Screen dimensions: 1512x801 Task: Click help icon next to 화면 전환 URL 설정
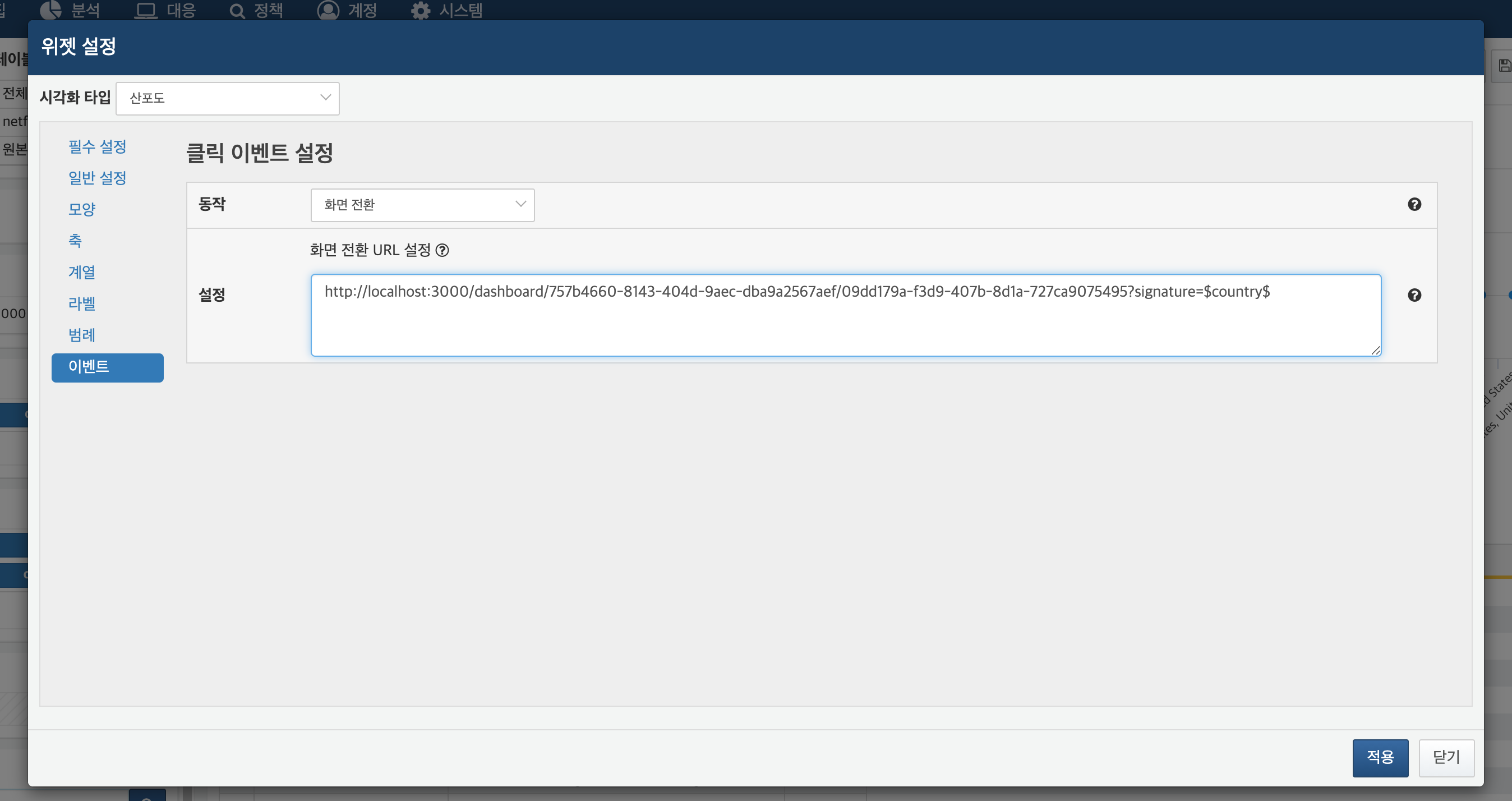(442, 250)
